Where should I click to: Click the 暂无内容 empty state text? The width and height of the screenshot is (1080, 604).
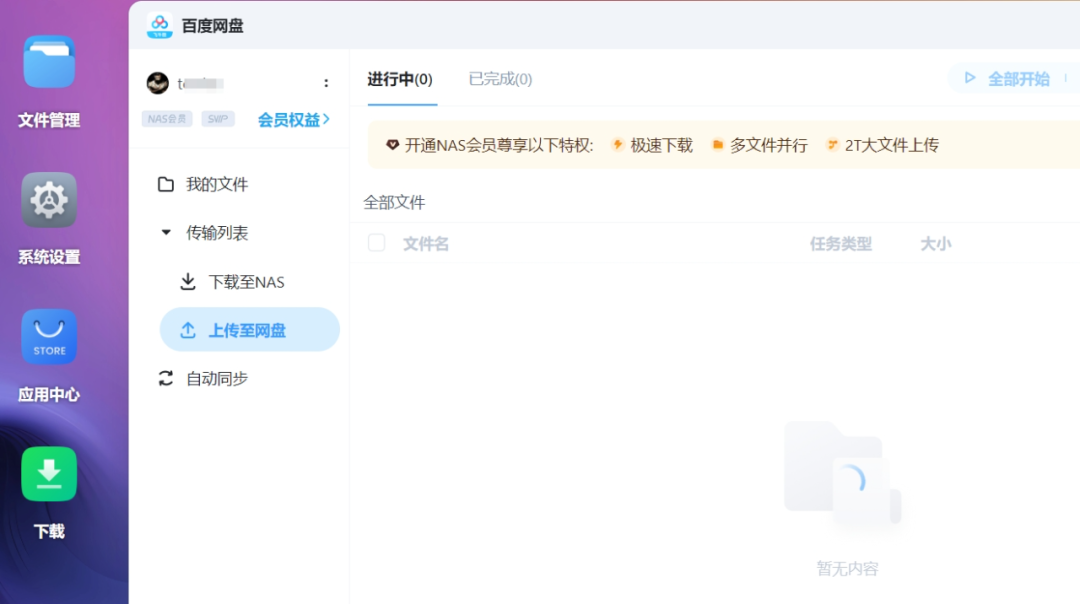click(x=847, y=568)
